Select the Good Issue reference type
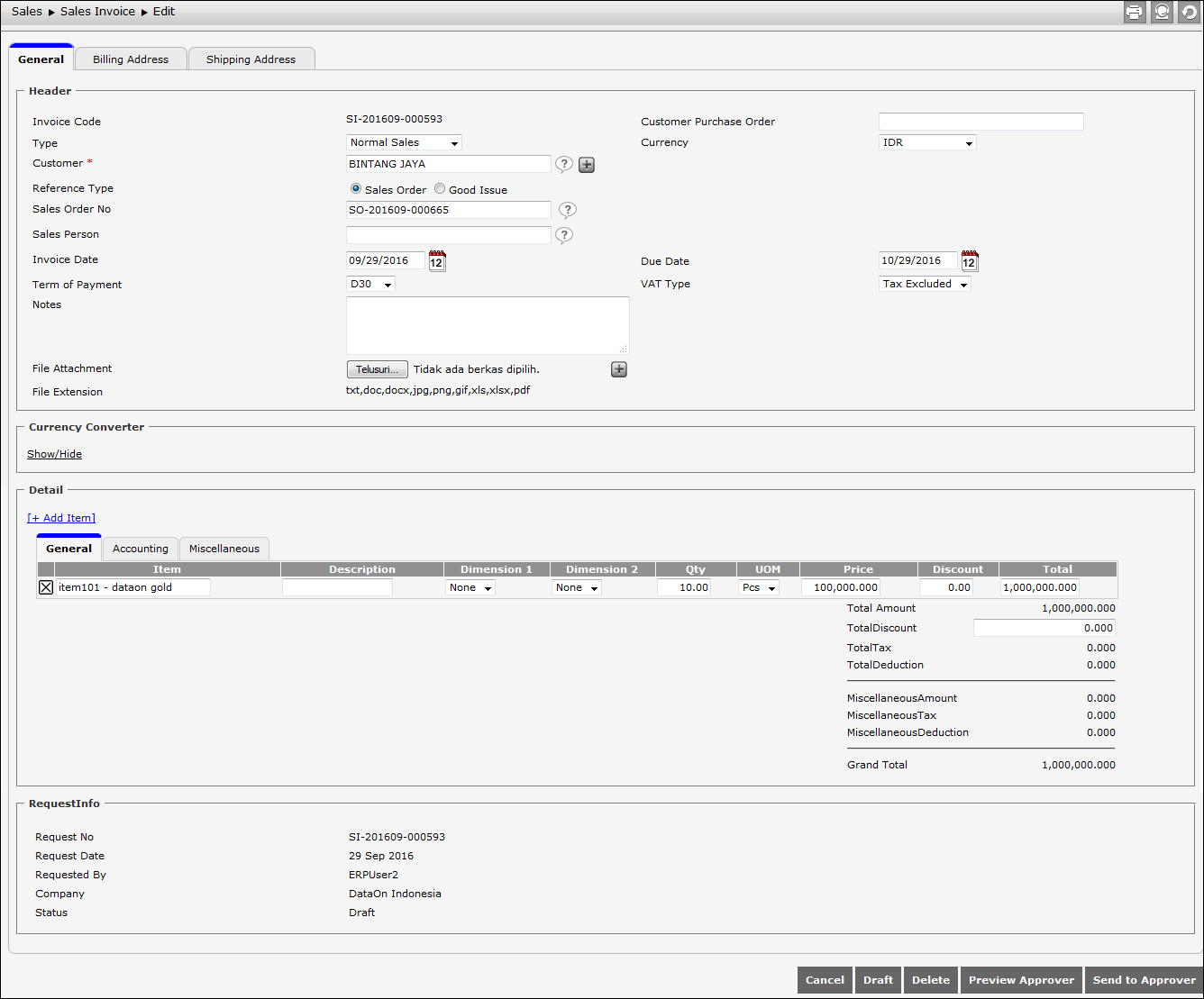 point(440,189)
